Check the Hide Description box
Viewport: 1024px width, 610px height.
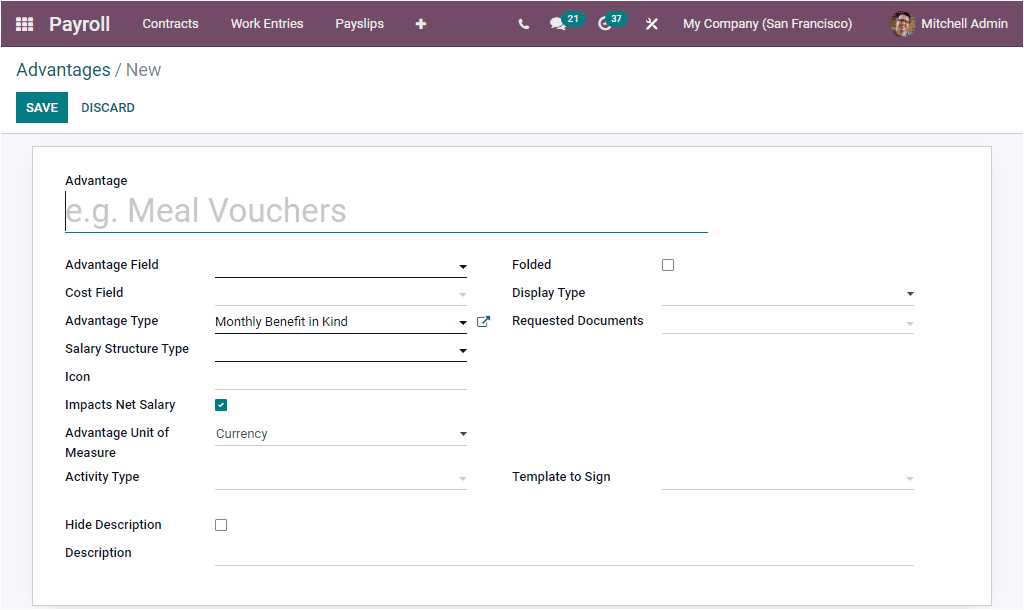click(x=220, y=524)
